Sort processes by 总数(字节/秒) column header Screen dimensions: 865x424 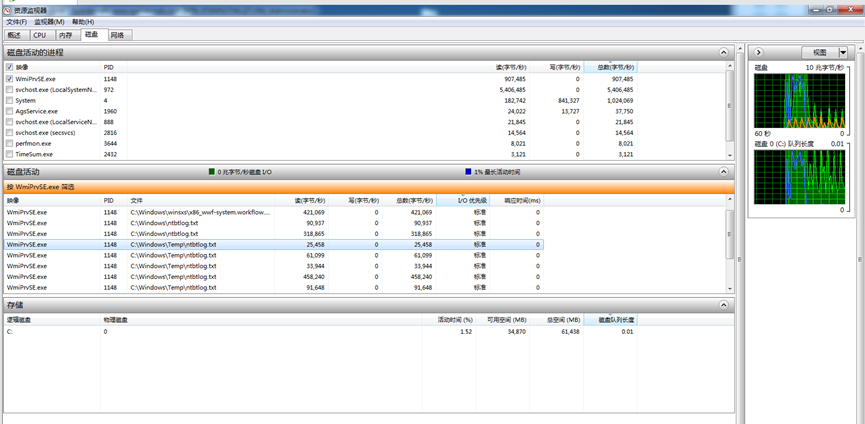[x=610, y=67]
